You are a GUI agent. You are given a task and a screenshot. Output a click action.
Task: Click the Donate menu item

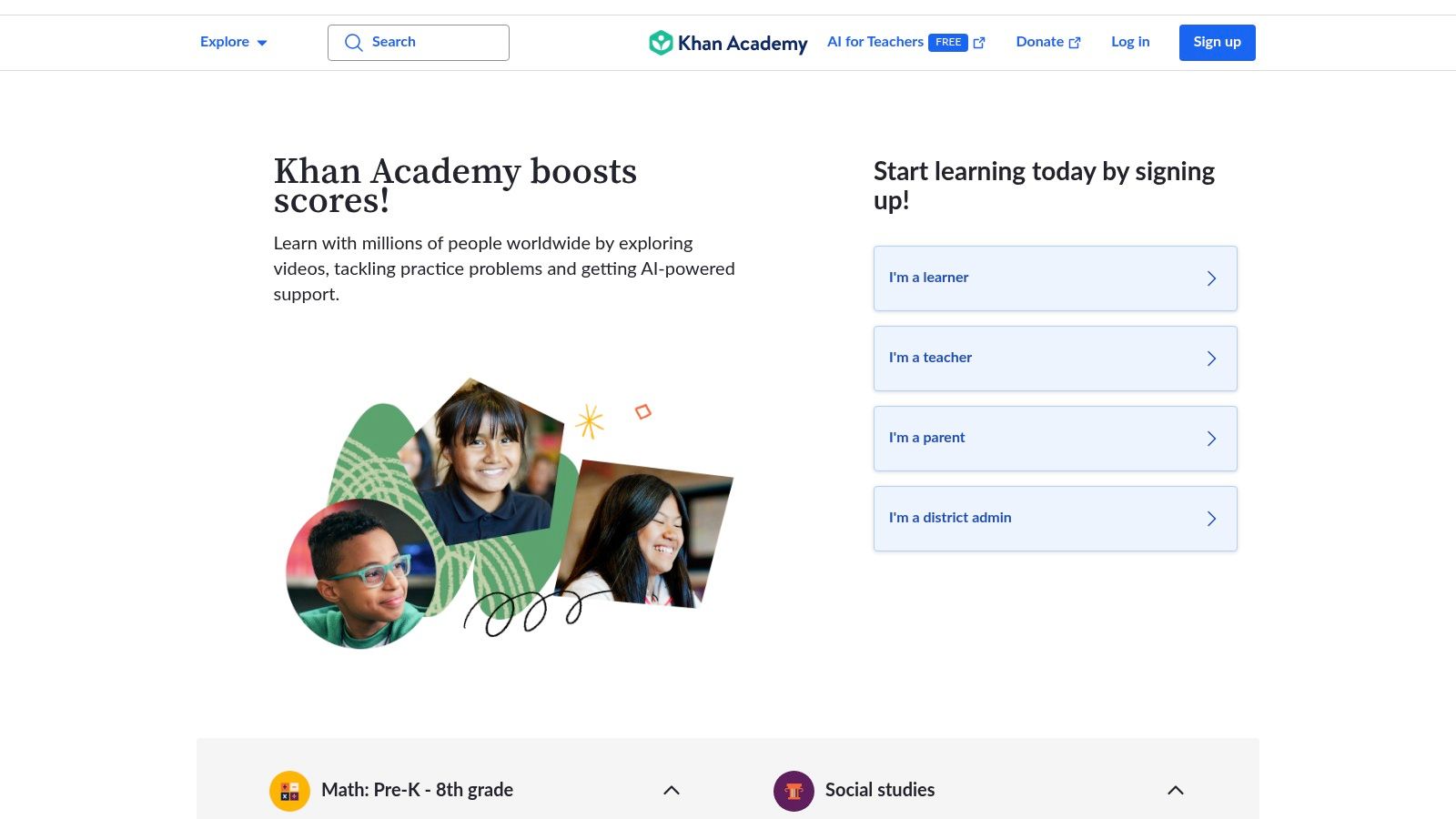click(x=1040, y=42)
